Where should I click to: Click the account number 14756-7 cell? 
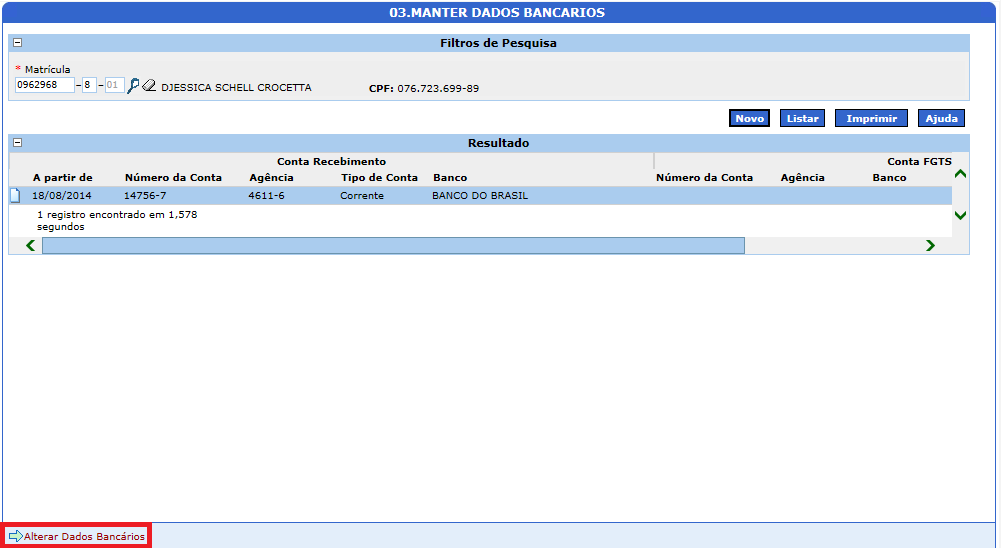click(x=146, y=196)
